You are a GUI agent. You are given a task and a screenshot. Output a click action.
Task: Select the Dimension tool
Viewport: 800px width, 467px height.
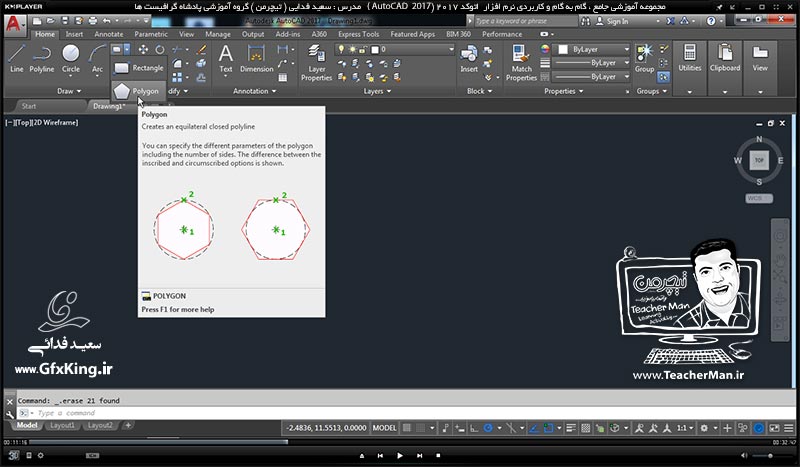(x=257, y=58)
